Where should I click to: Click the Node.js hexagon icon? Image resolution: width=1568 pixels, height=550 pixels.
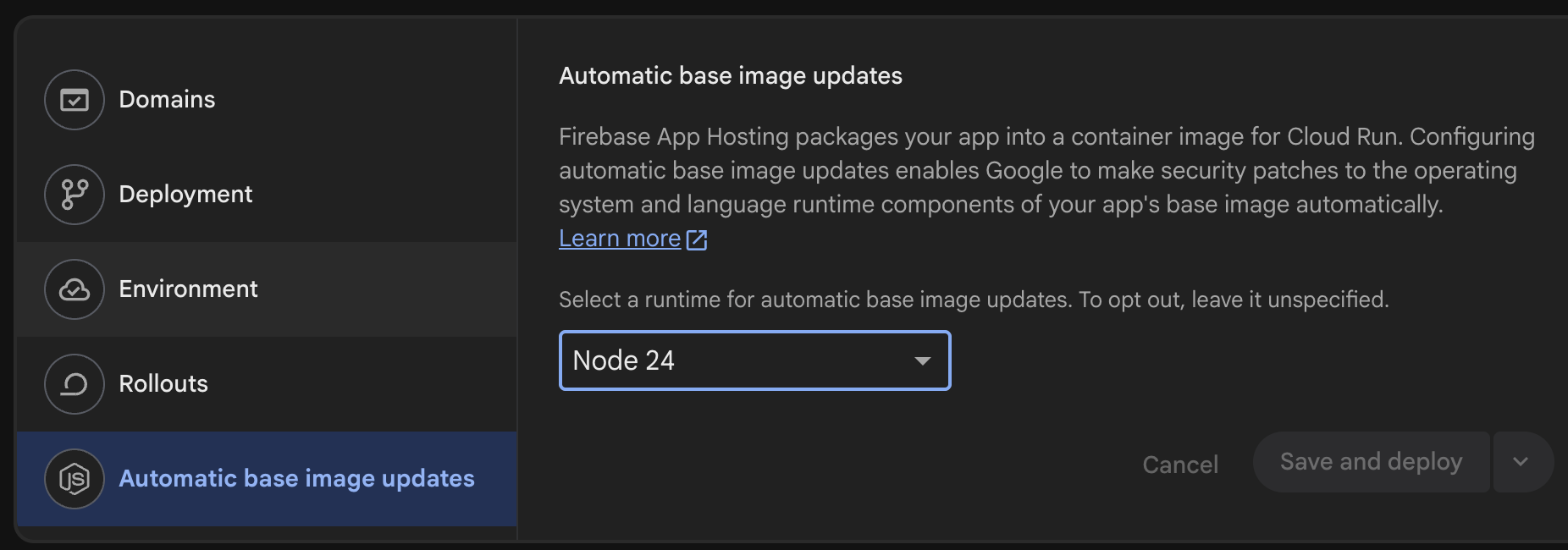click(x=75, y=479)
